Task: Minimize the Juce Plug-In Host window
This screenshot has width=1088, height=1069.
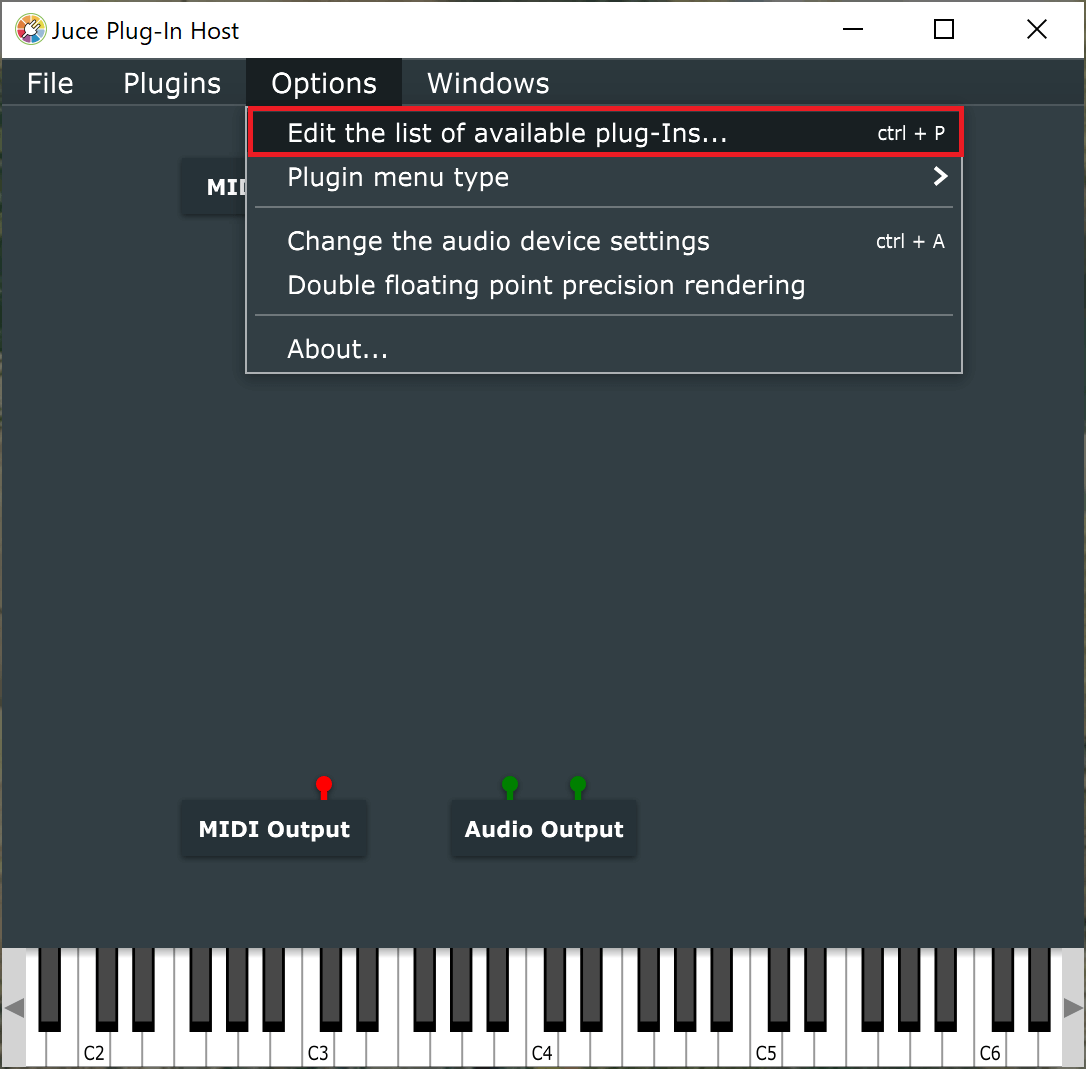Action: [853, 30]
